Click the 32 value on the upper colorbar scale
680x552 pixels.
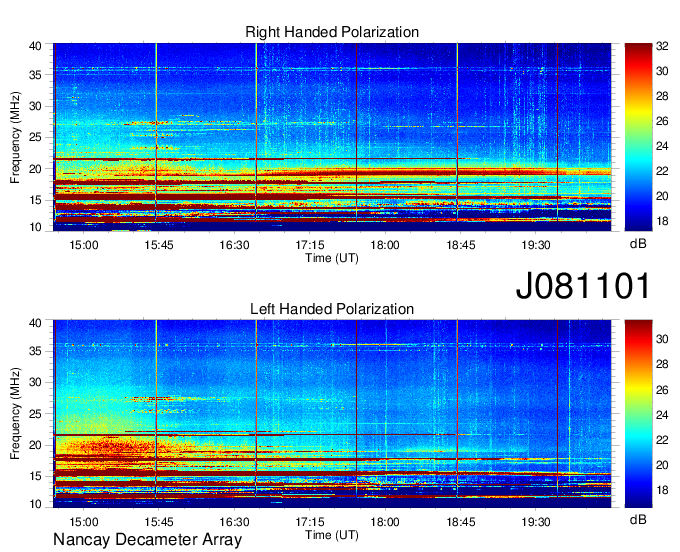[662, 46]
